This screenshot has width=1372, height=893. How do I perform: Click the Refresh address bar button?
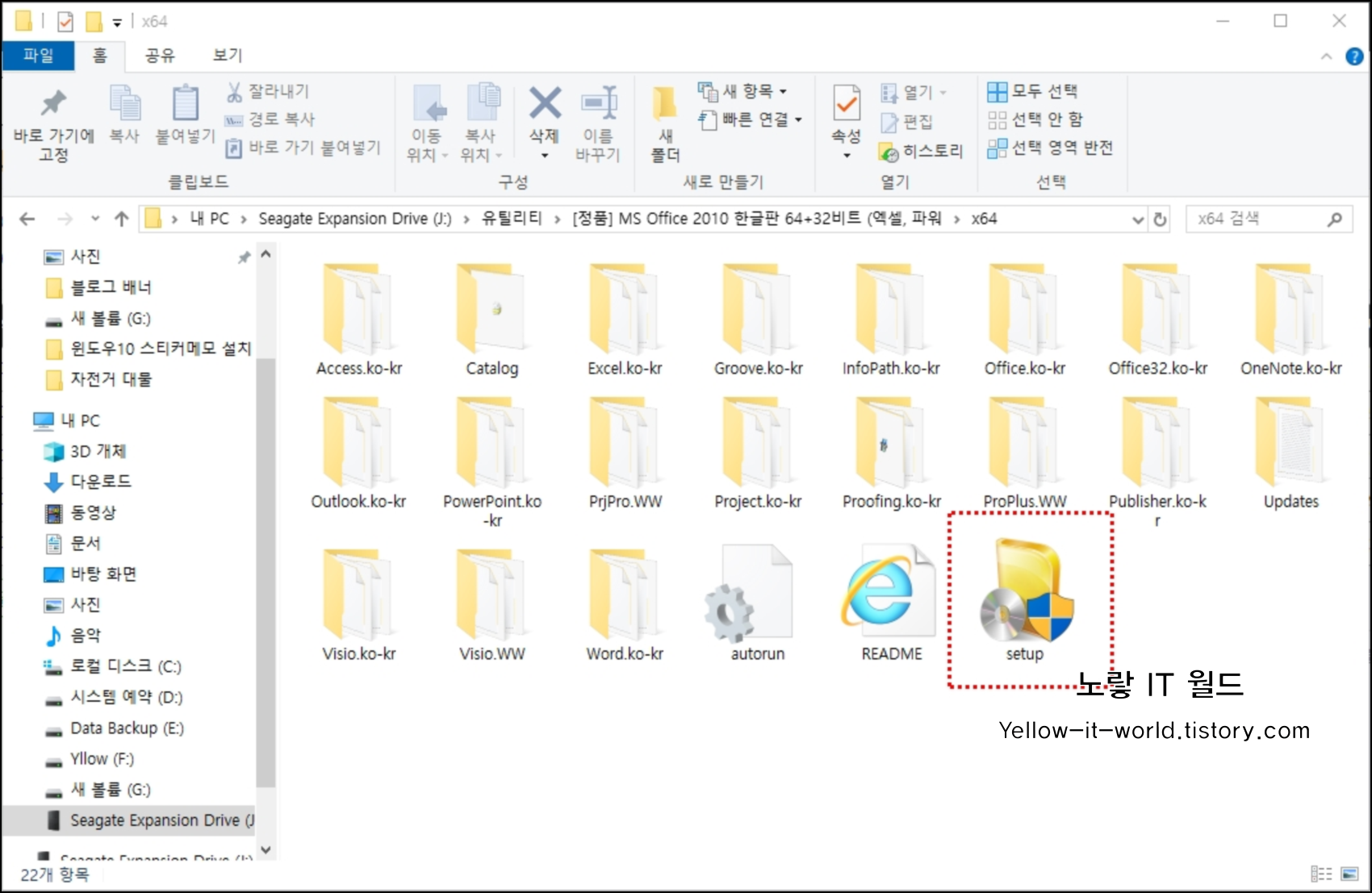coord(1160,219)
